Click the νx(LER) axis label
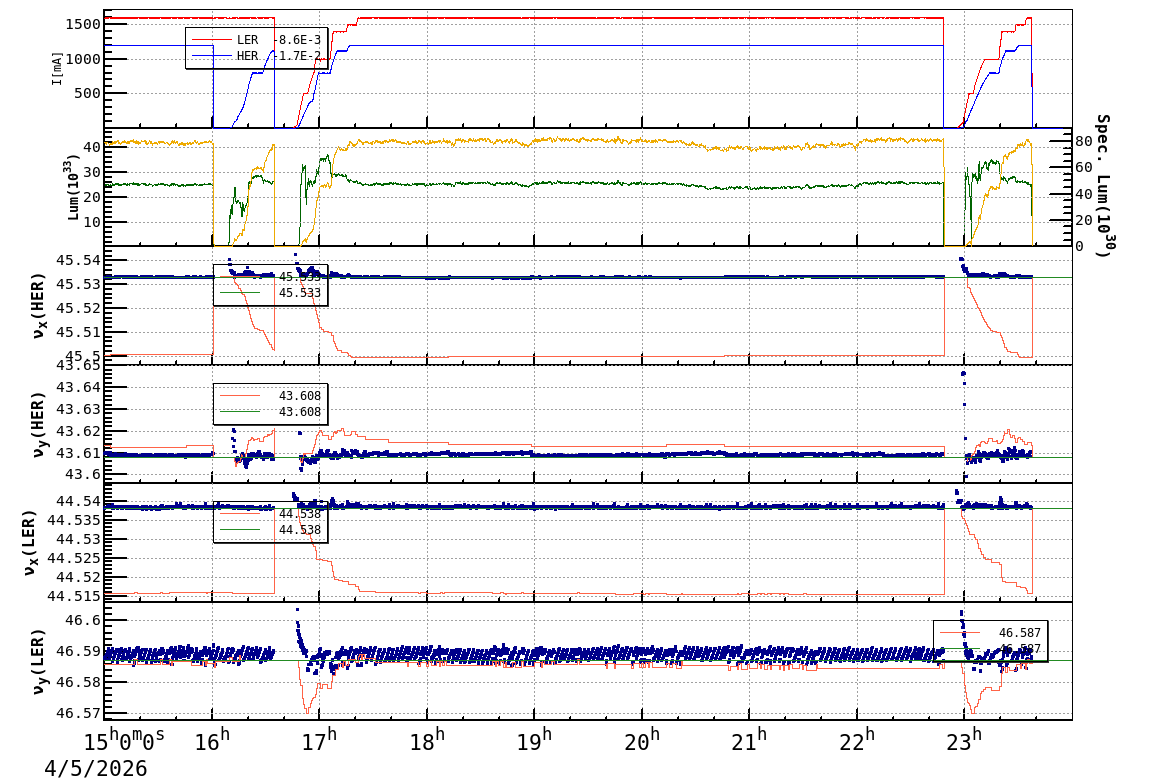Viewport: 1154px width, 782px height. pyautogui.click(x=30, y=543)
